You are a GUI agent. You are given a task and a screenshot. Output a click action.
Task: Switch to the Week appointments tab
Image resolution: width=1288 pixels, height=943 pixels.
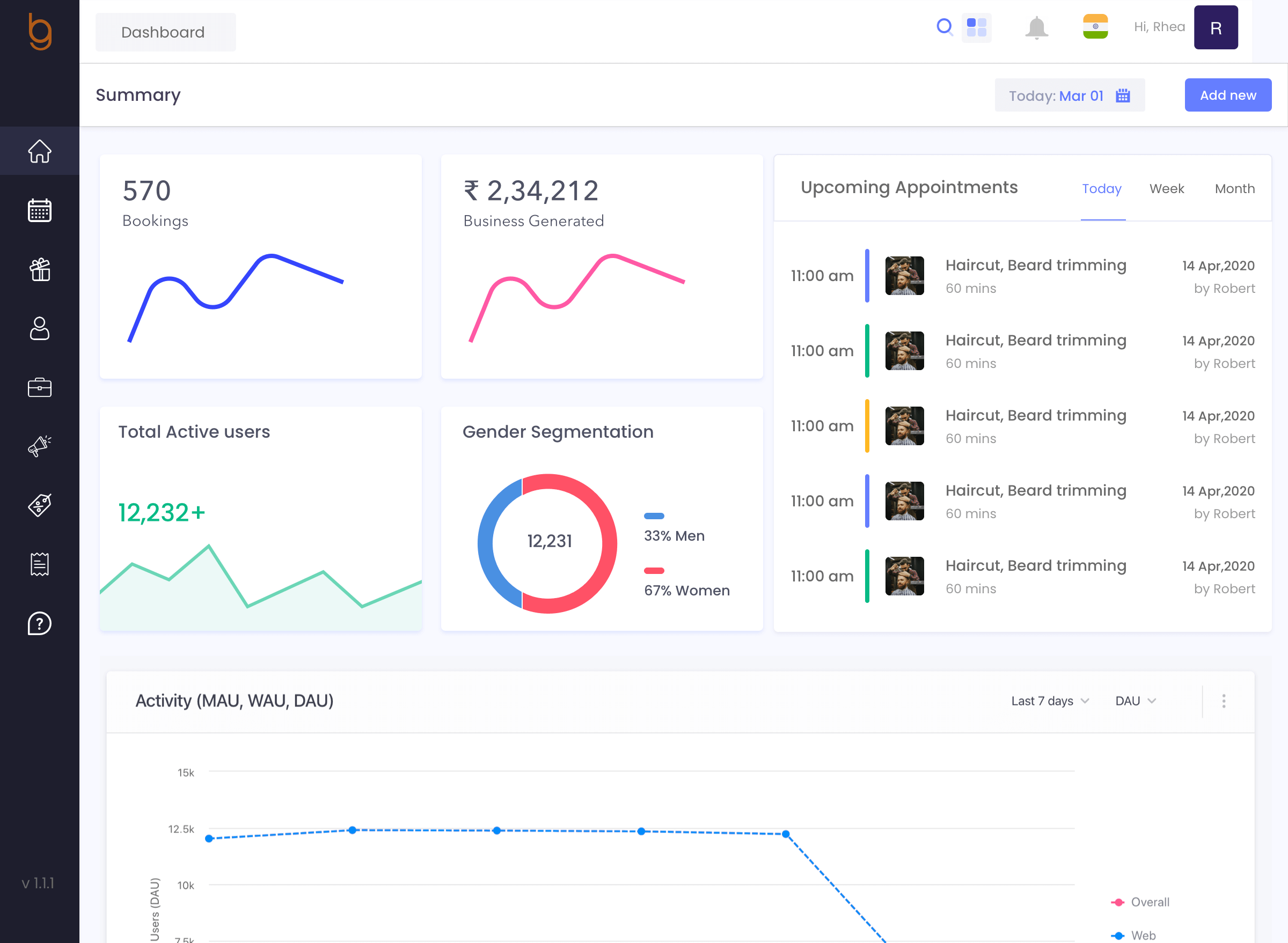pyautogui.click(x=1166, y=188)
